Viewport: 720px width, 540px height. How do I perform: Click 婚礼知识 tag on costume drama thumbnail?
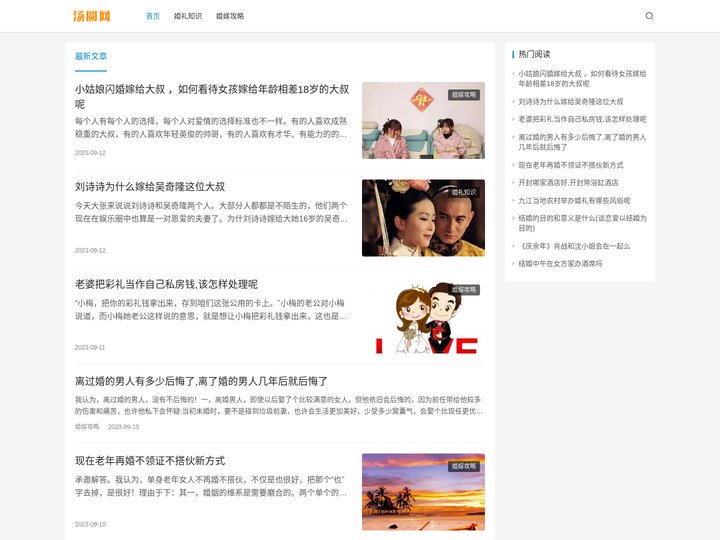[x=464, y=192]
